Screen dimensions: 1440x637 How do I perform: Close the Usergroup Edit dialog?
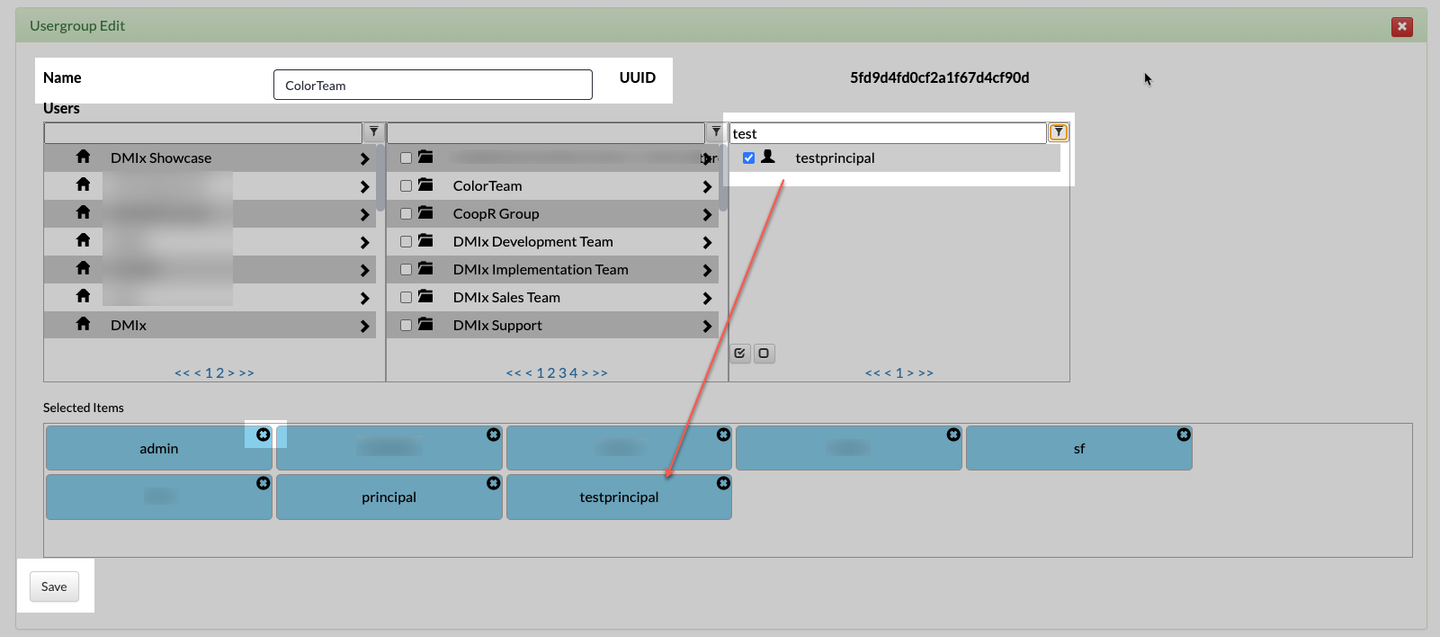point(1402,27)
